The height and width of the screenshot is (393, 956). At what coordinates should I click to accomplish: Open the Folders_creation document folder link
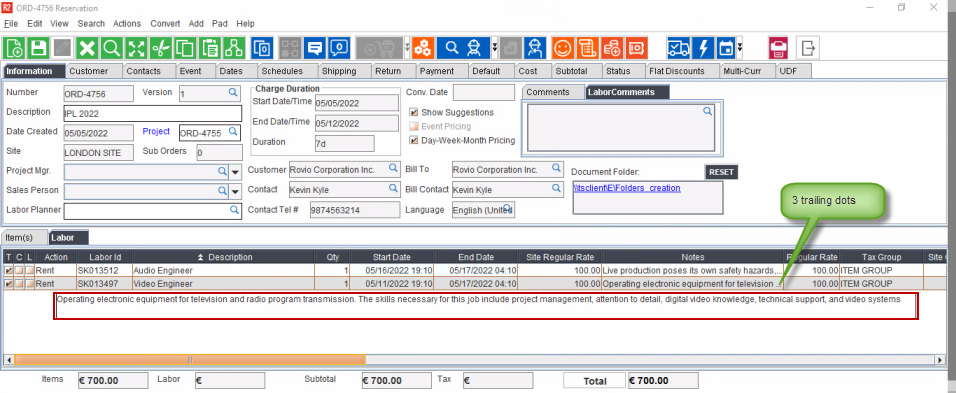click(627, 188)
